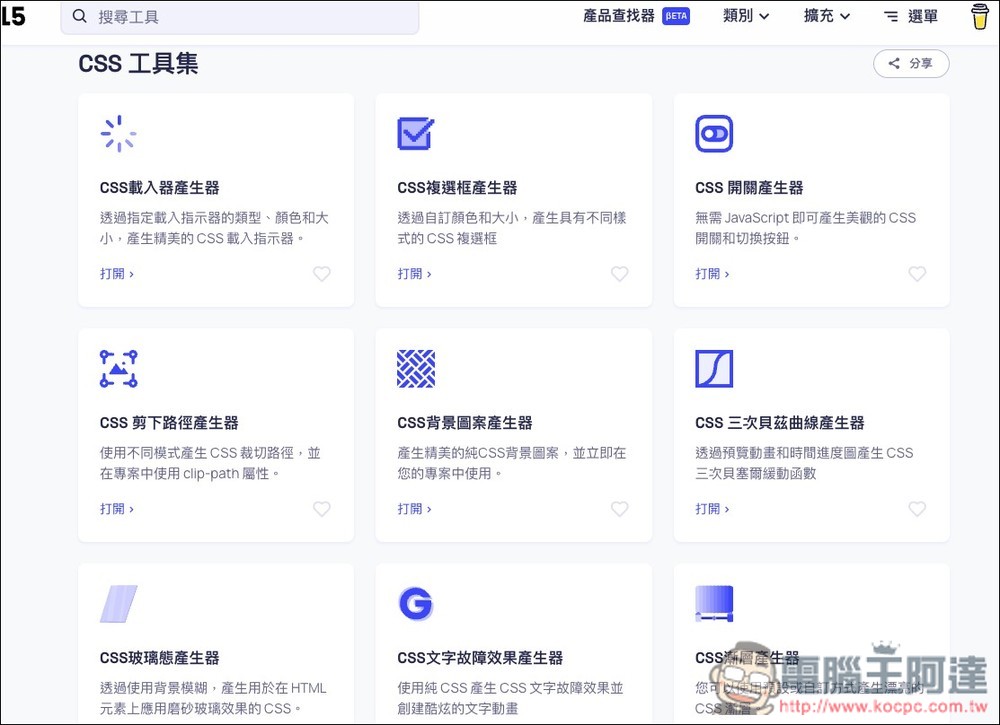Open the 擴充 dropdown menu
Screen dimensions: 1000x725
[826, 16]
